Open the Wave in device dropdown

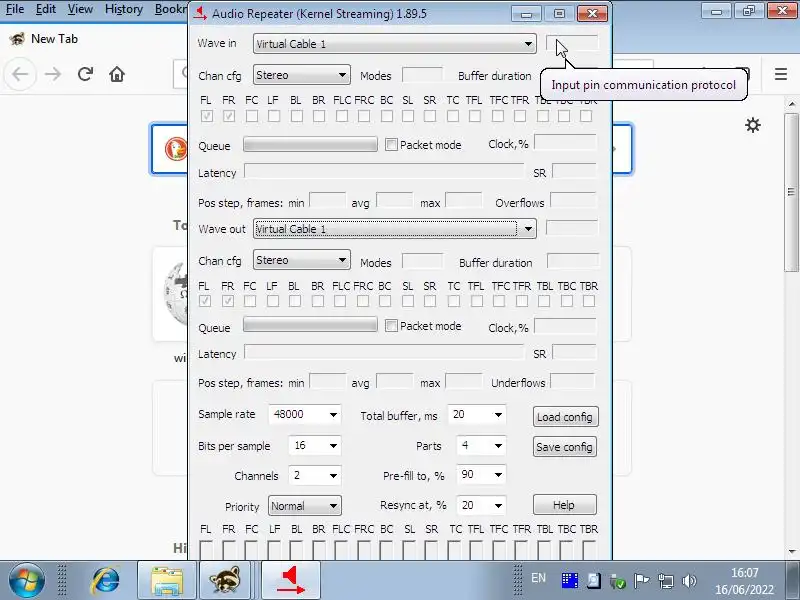[x=394, y=44]
